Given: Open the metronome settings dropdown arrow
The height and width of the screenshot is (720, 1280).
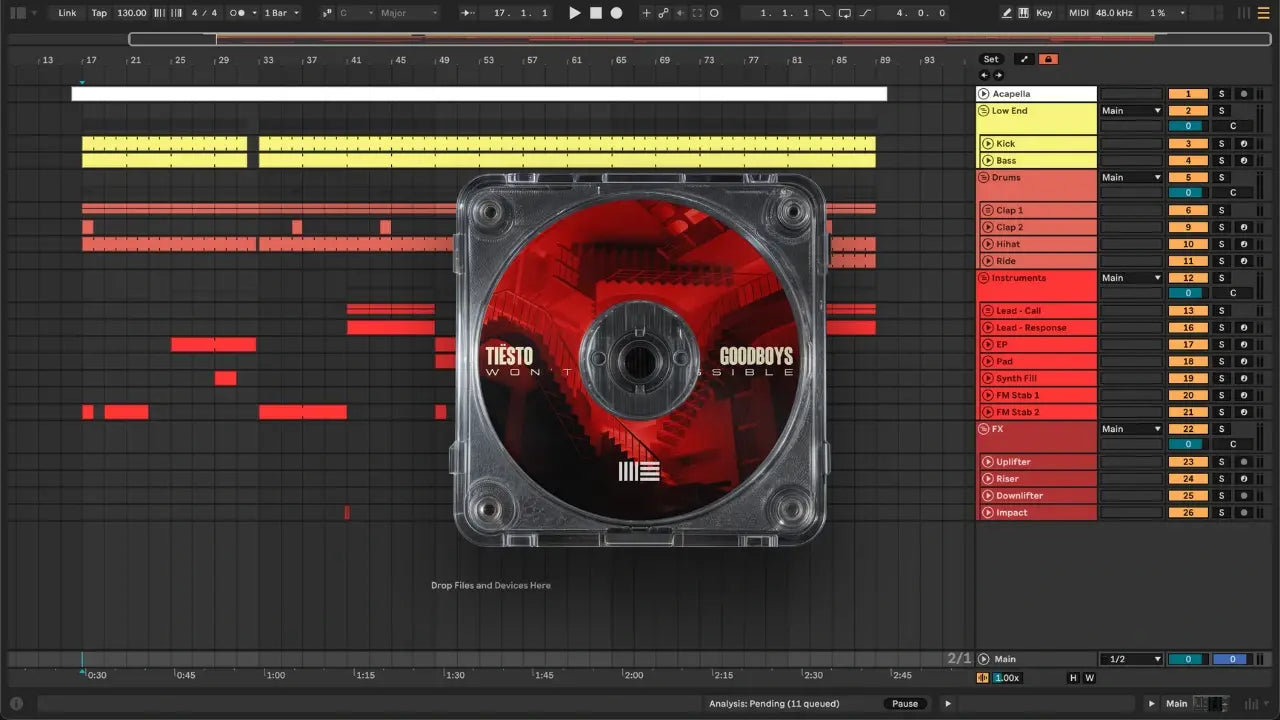Looking at the screenshot, I should click(255, 13).
